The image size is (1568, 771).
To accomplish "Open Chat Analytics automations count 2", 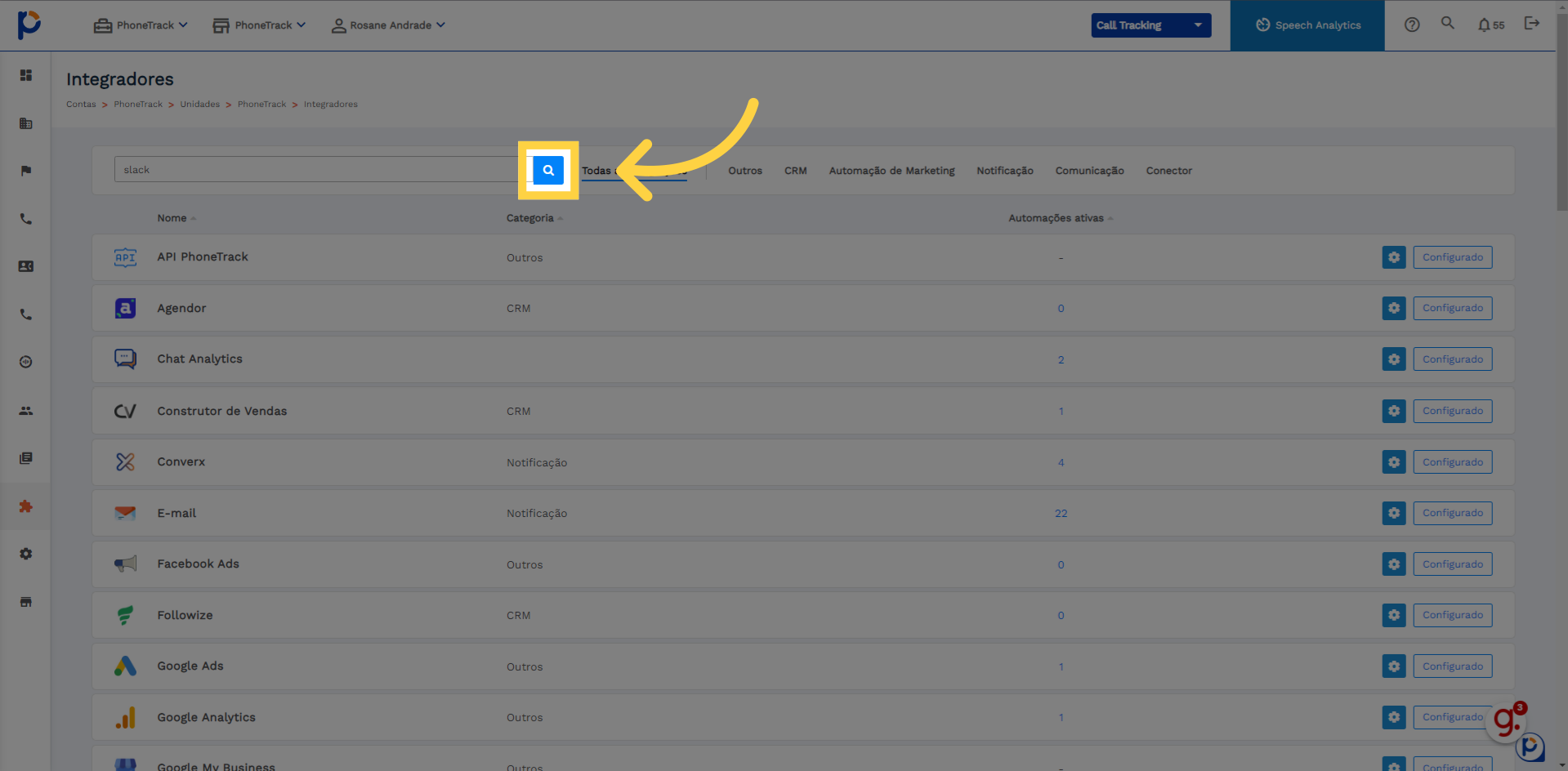I will click(1061, 359).
